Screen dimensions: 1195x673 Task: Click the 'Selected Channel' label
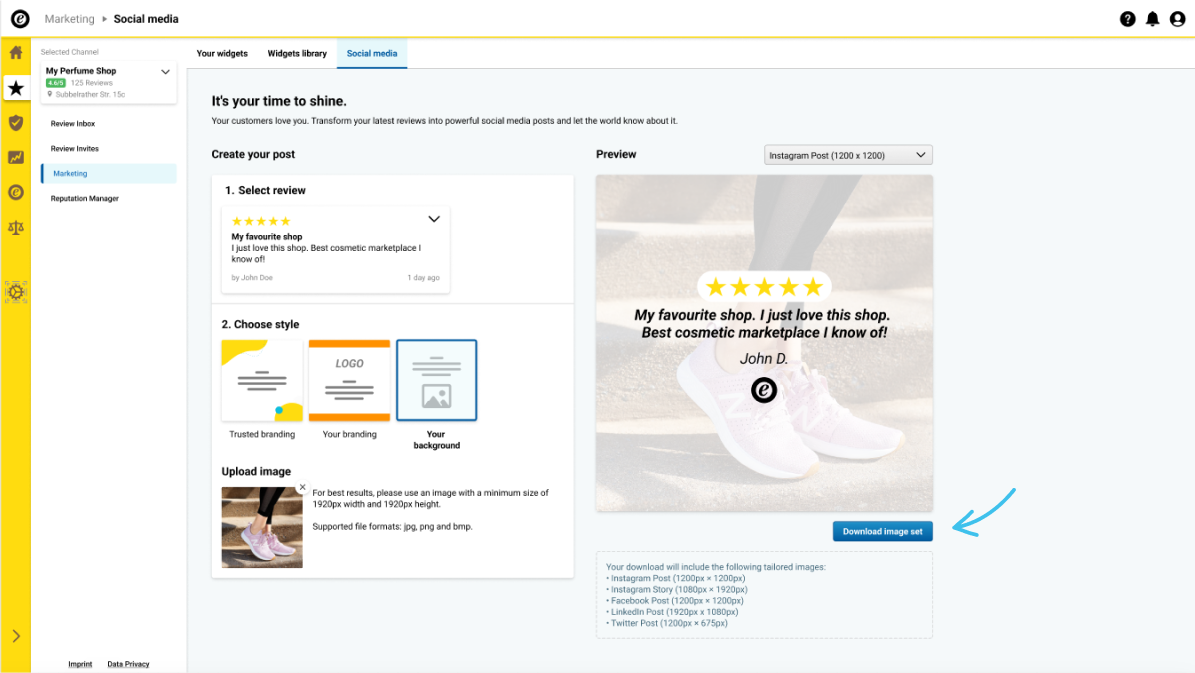click(x=69, y=52)
